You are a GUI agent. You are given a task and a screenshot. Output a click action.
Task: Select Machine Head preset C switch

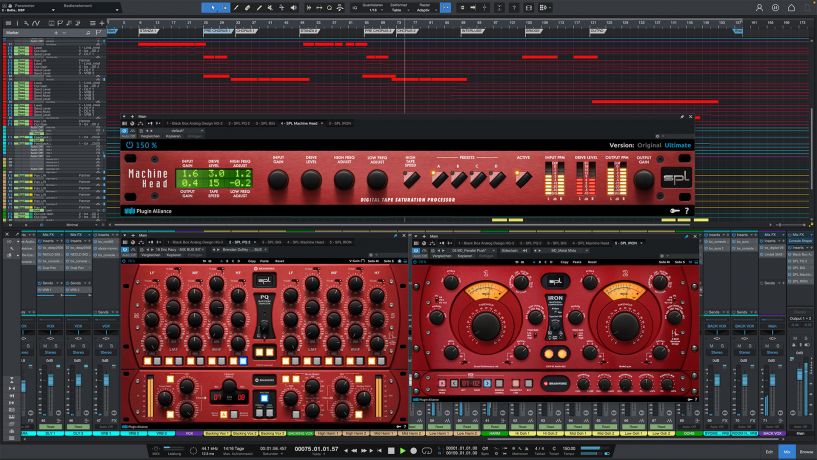coord(478,180)
